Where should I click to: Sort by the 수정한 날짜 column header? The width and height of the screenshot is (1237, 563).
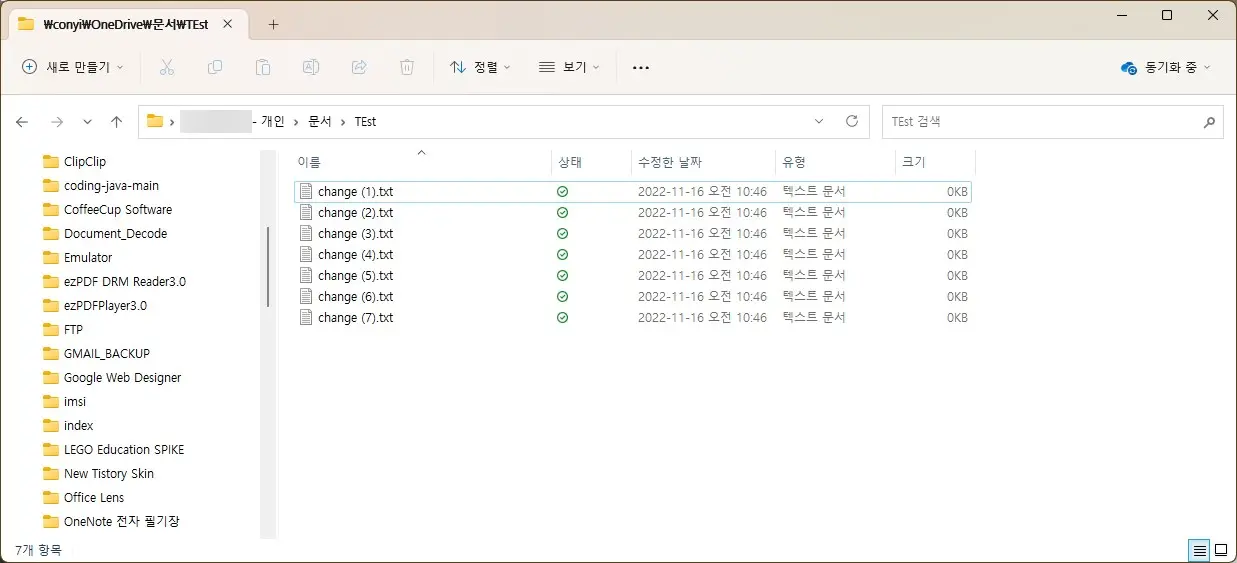[x=703, y=162]
